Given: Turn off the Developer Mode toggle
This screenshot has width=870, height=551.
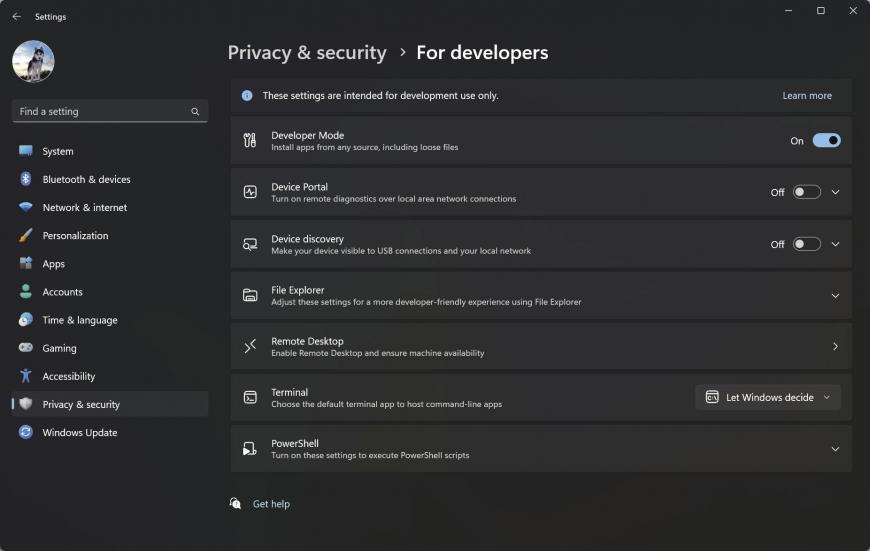Looking at the screenshot, I should click(x=826, y=140).
